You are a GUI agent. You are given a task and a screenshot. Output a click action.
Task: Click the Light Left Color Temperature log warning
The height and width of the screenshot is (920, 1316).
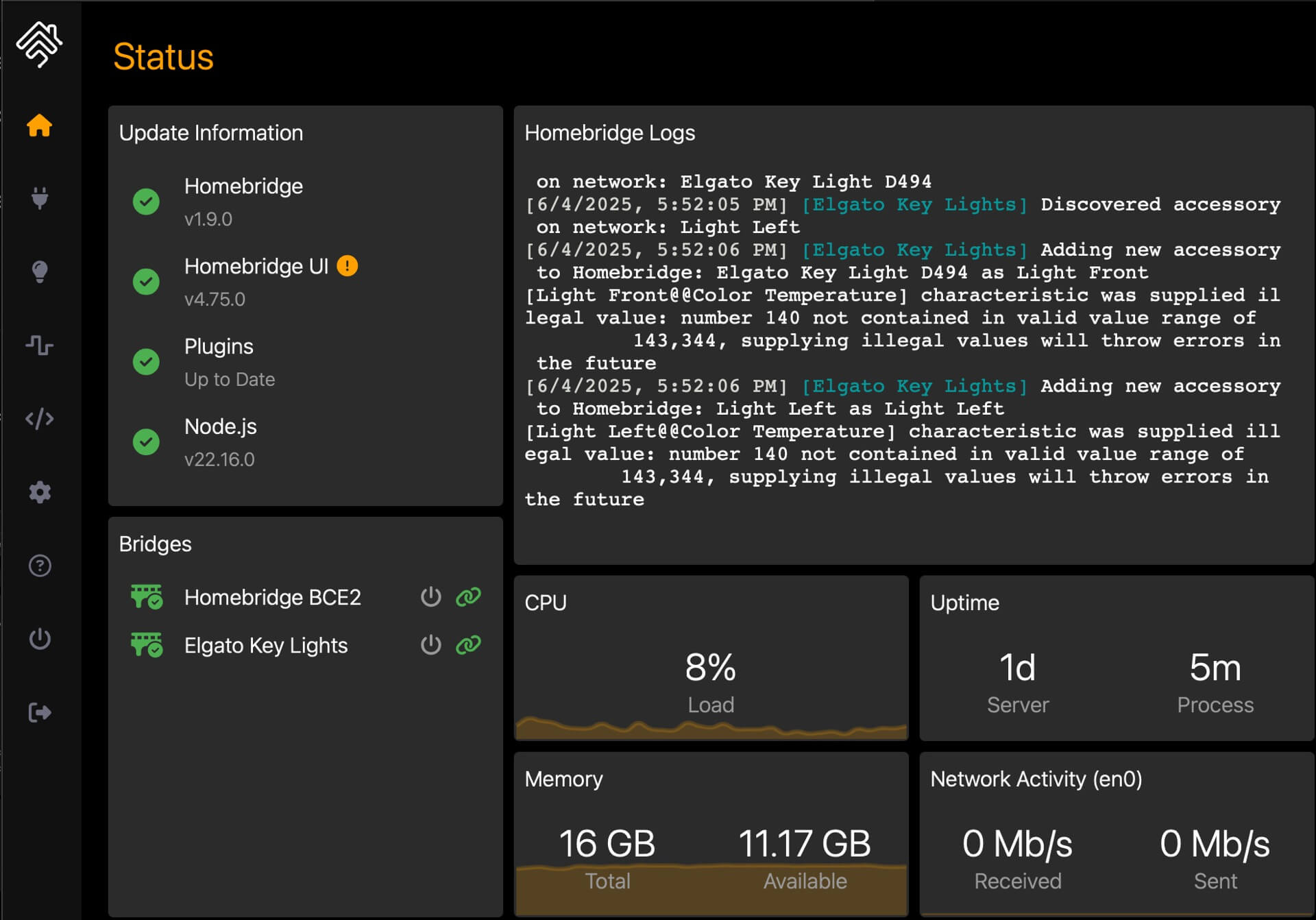[x=903, y=465]
